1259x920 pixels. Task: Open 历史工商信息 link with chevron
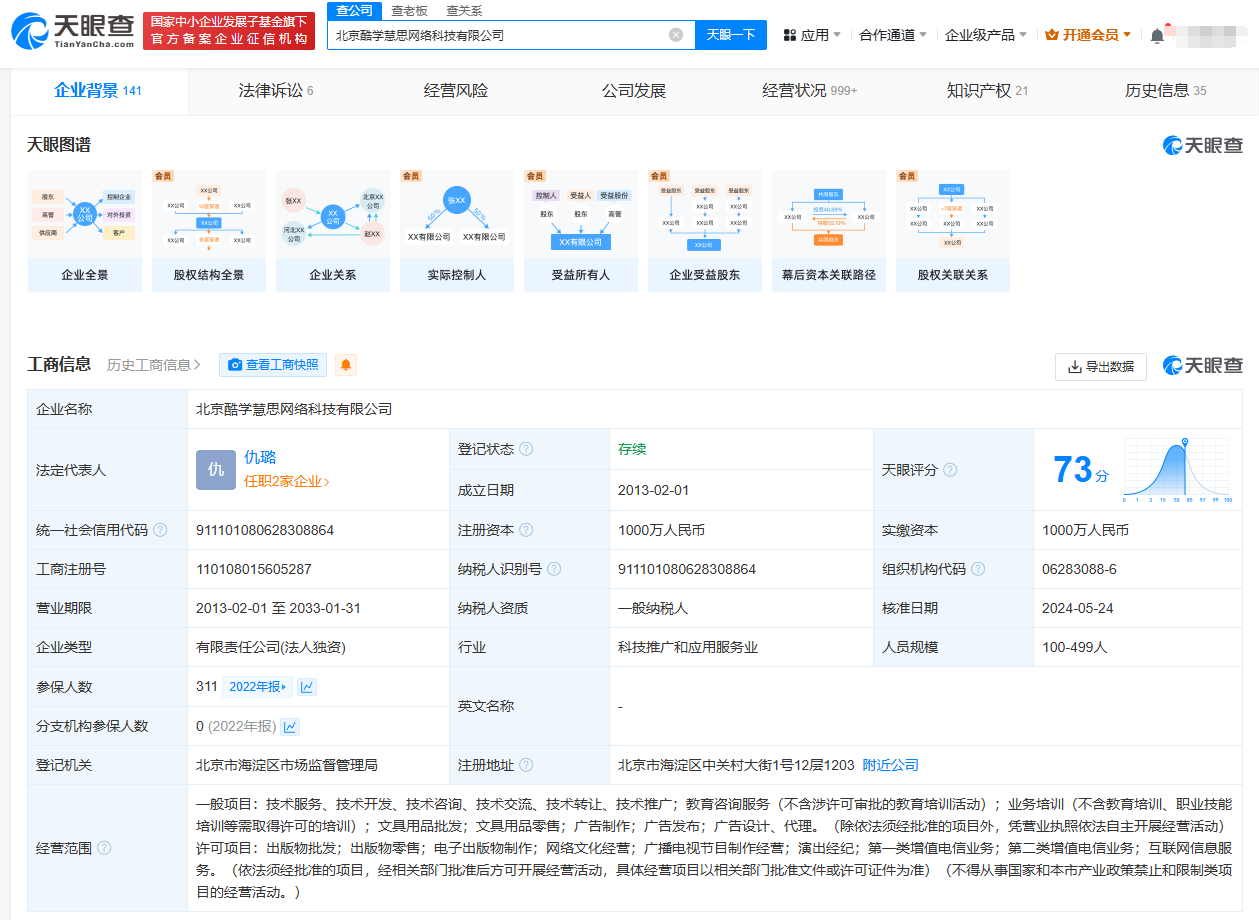click(x=154, y=365)
